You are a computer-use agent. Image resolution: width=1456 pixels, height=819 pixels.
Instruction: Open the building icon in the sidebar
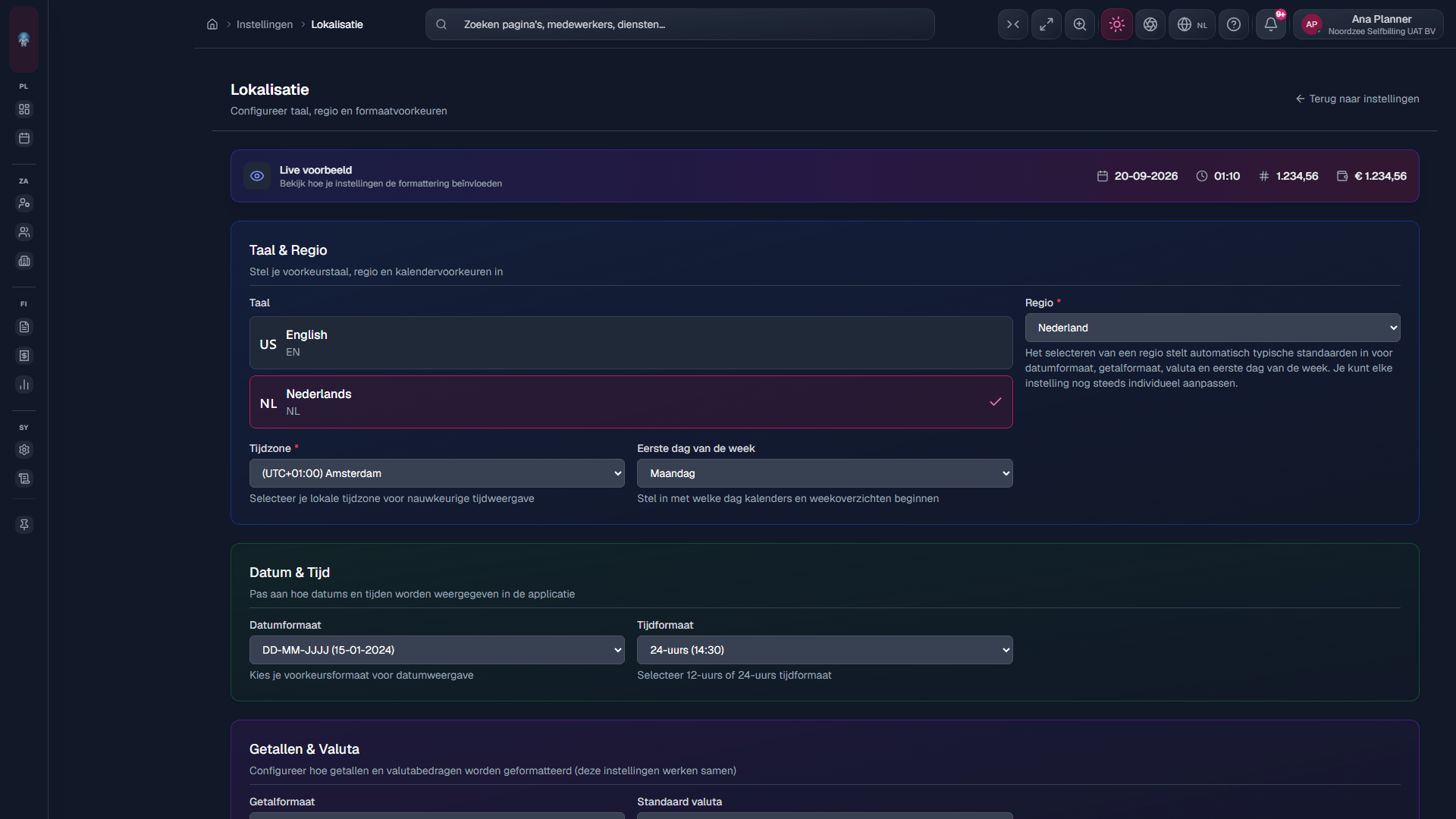pyautogui.click(x=24, y=261)
